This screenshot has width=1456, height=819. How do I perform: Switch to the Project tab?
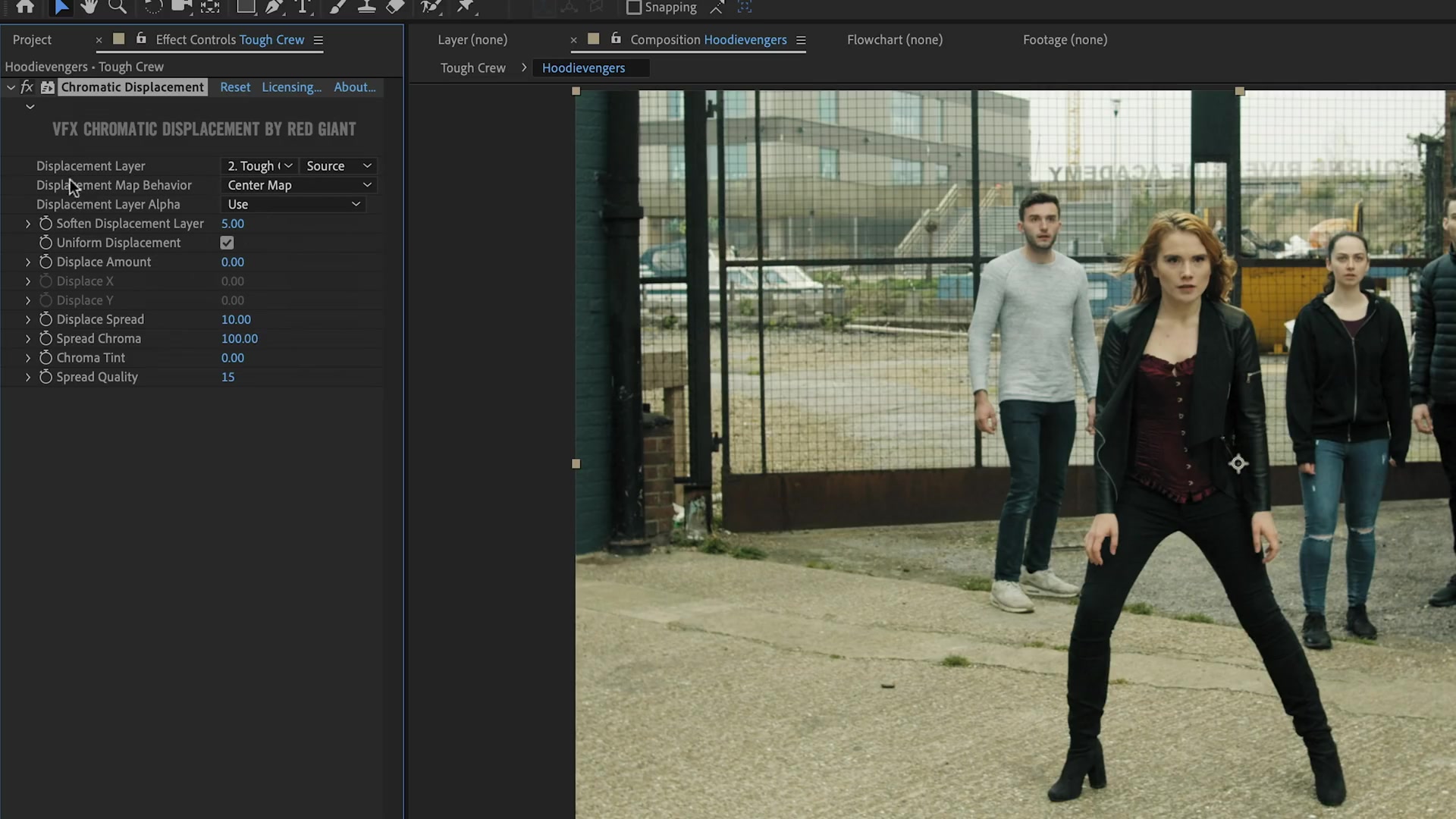[x=32, y=39]
